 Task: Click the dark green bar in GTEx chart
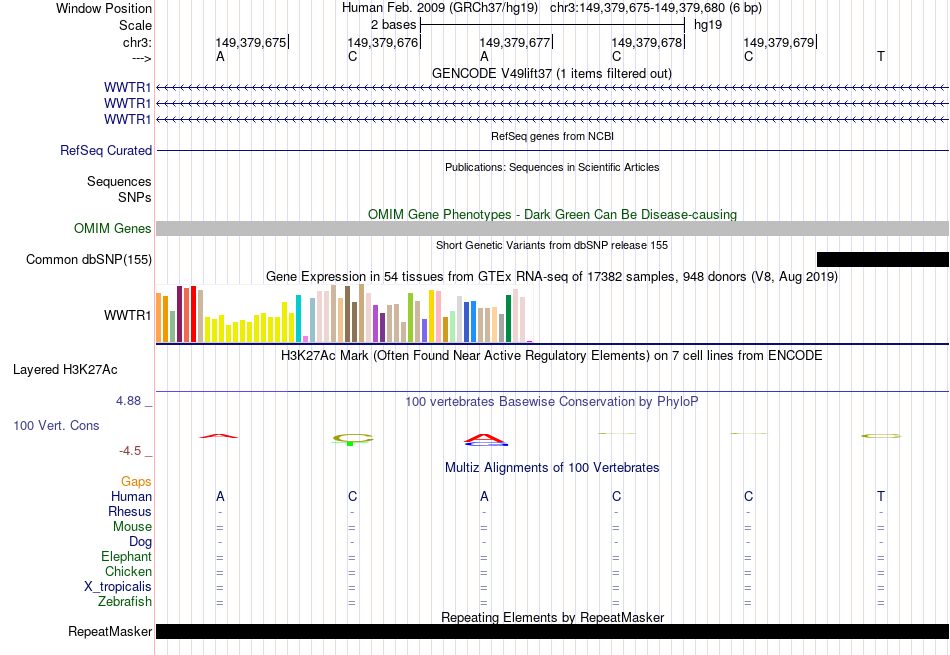pyautogui.click(x=508, y=319)
